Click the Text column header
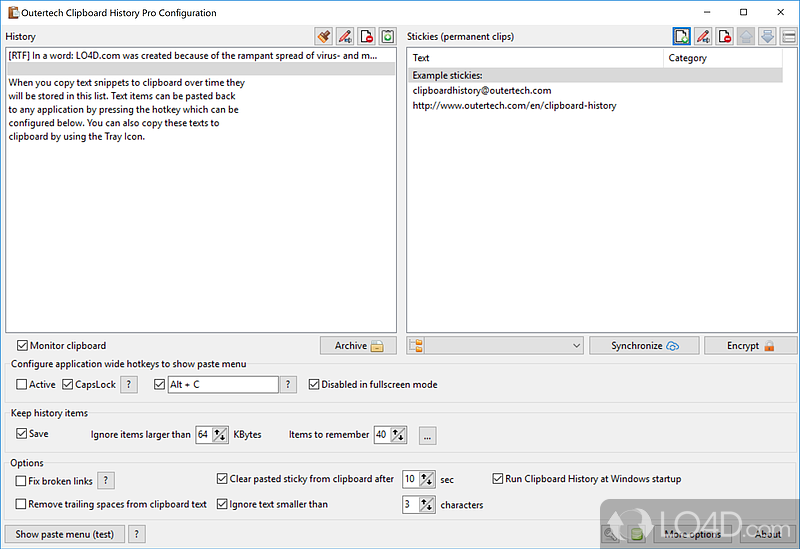 pyautogui.click(x=536, y=58)
